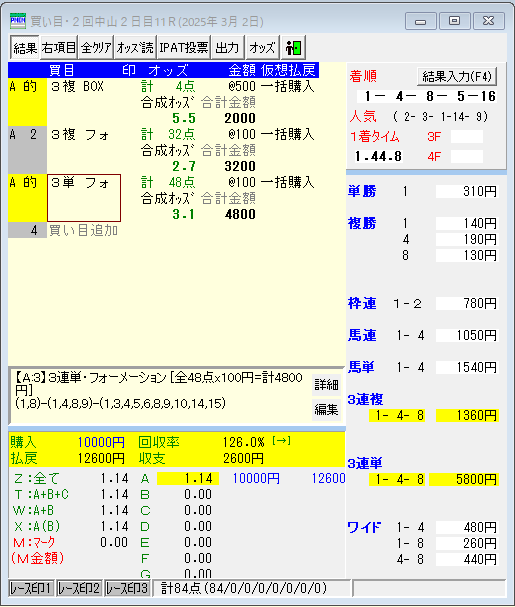Screen dimensions: 515x607
Task: Switch to the レース印1 tab
Action: pos(31,588)
